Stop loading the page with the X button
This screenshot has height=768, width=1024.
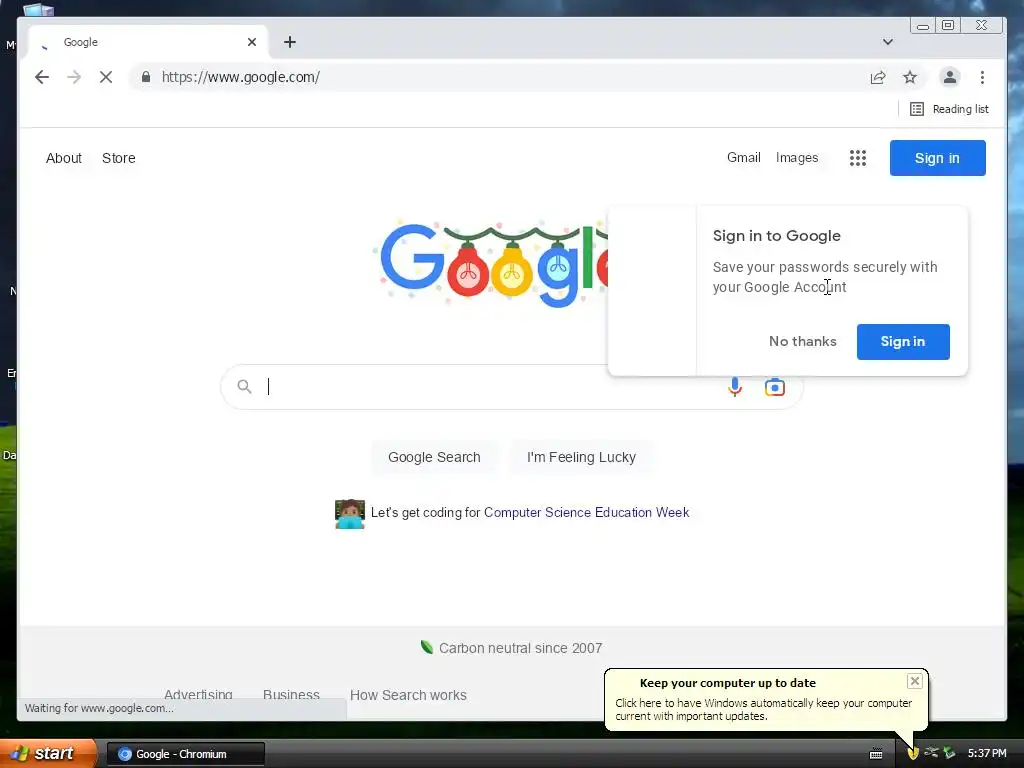click(106, 77)
